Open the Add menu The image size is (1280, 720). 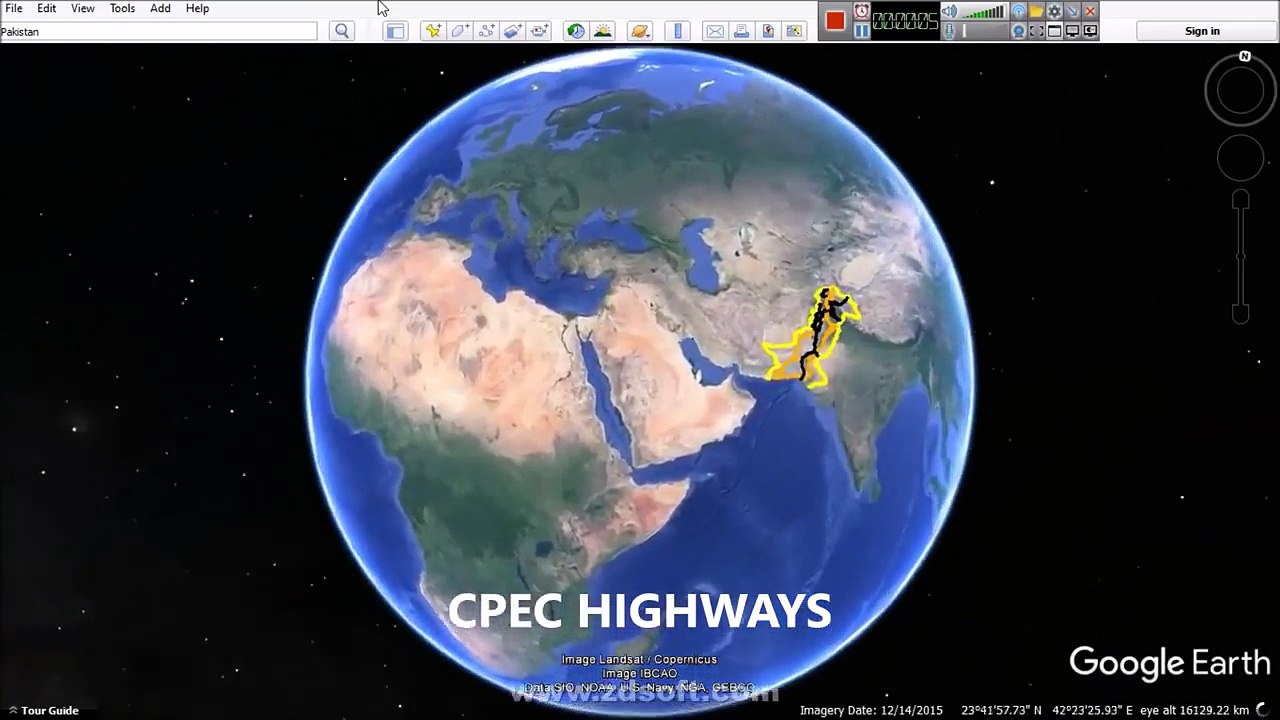point(160,8)
